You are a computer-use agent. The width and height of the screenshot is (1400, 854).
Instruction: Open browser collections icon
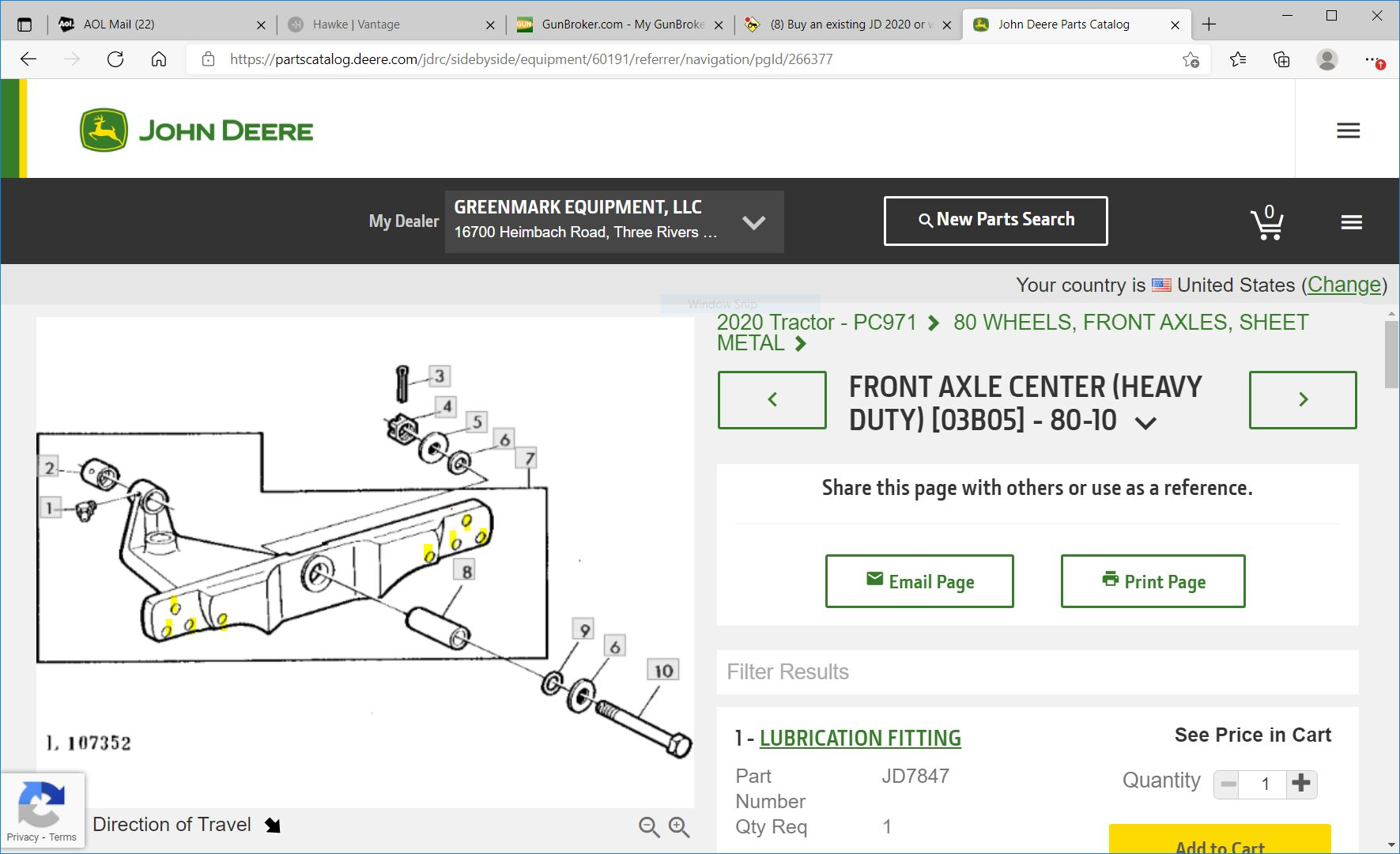(x=1281, y=59)
